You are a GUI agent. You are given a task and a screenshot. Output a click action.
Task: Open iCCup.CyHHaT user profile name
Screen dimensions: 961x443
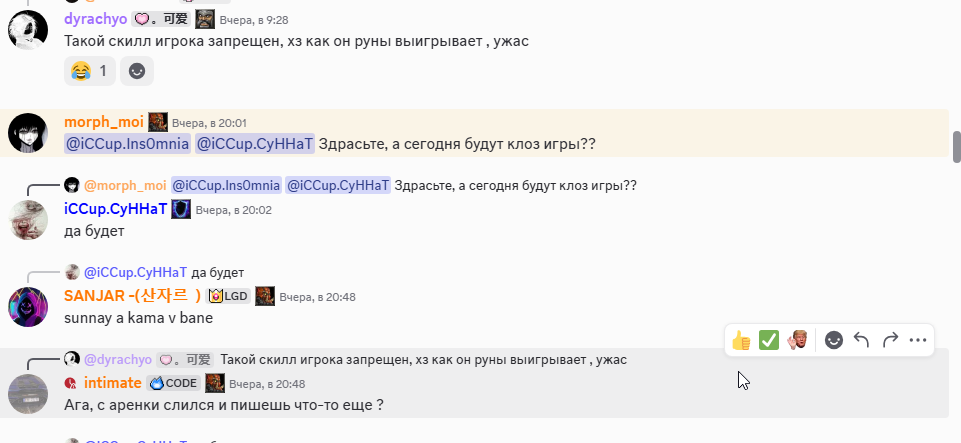[116, 210]
